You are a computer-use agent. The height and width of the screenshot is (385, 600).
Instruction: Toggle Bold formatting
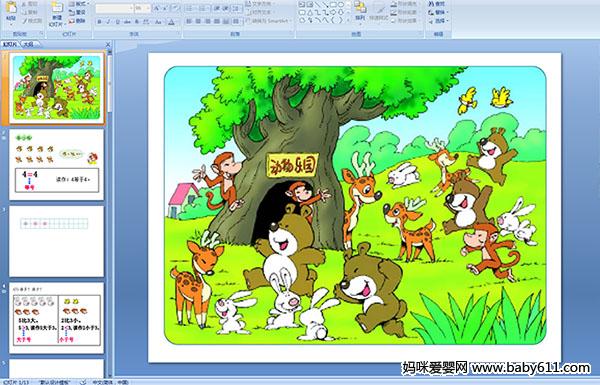(x=99, y=22)
